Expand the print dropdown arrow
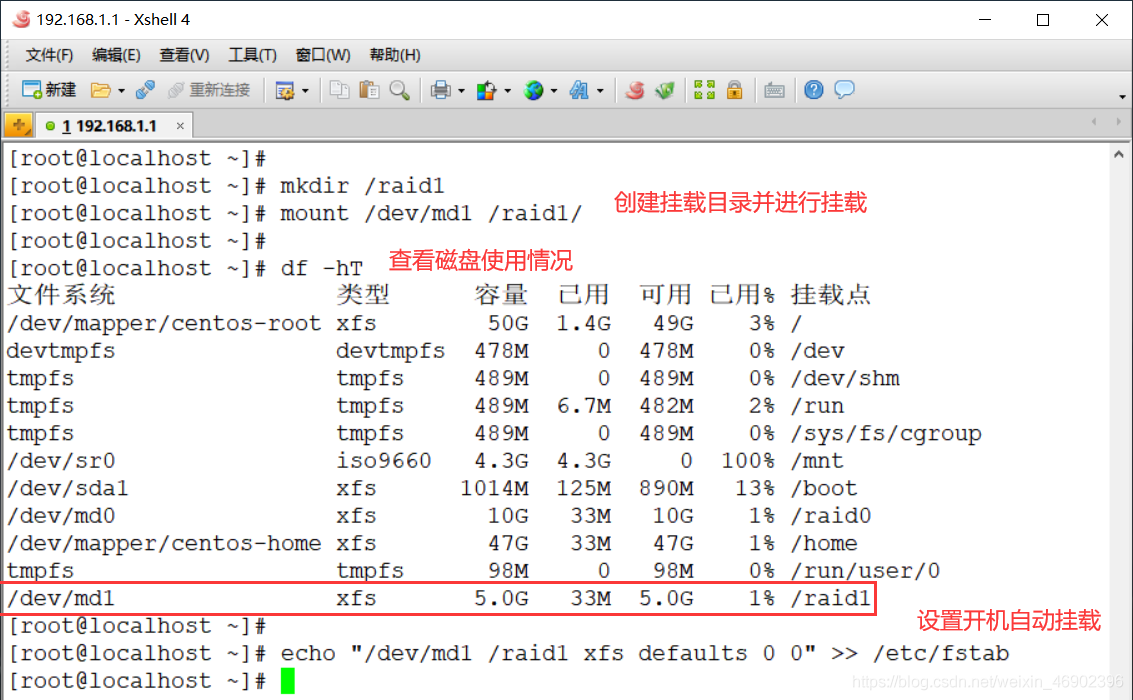 461,91
